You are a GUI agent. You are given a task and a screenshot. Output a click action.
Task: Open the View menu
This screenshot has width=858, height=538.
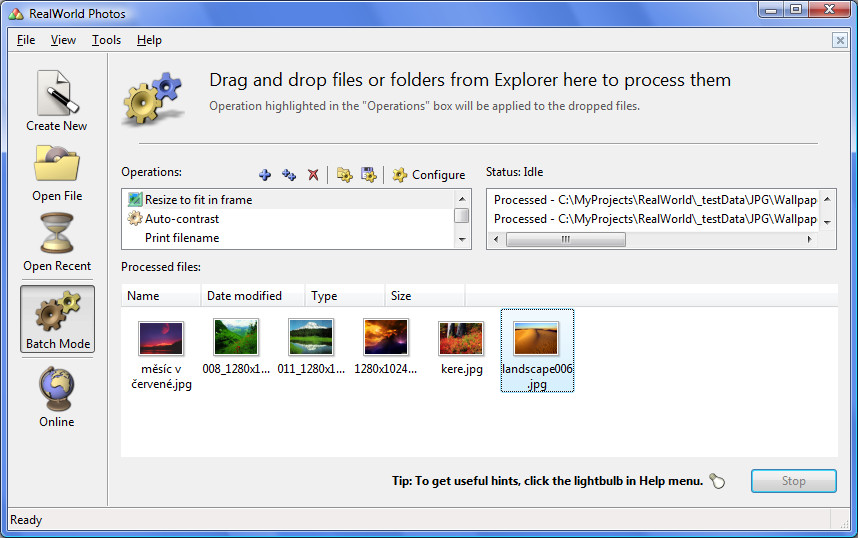pos(63,40)
